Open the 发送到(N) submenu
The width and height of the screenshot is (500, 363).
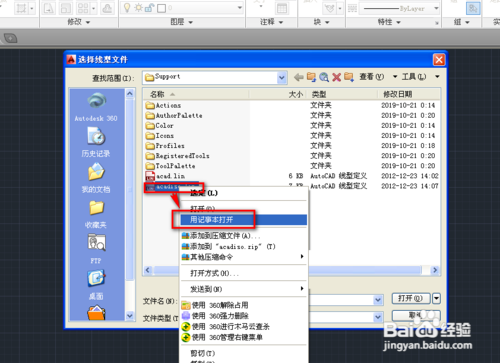tap(243, 289)
